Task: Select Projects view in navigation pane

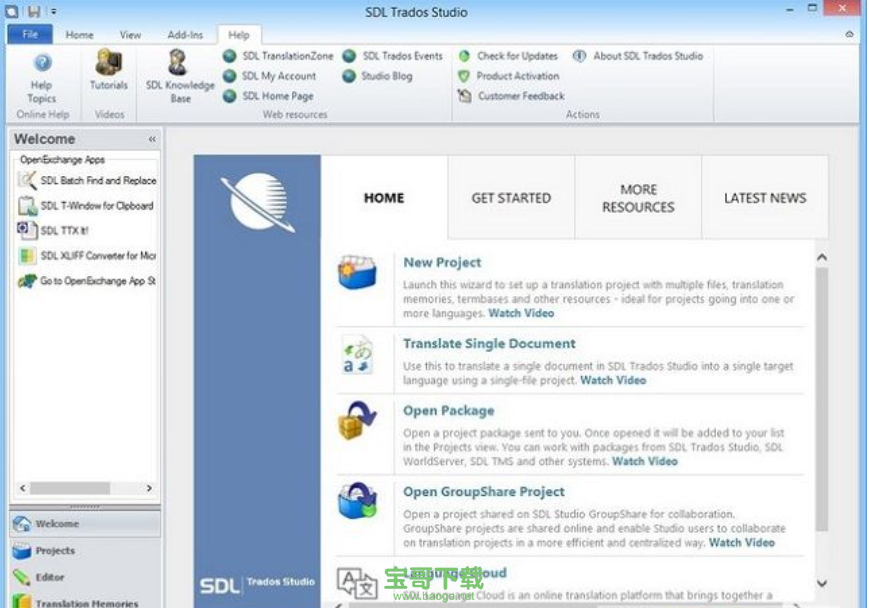Action: 55,550
